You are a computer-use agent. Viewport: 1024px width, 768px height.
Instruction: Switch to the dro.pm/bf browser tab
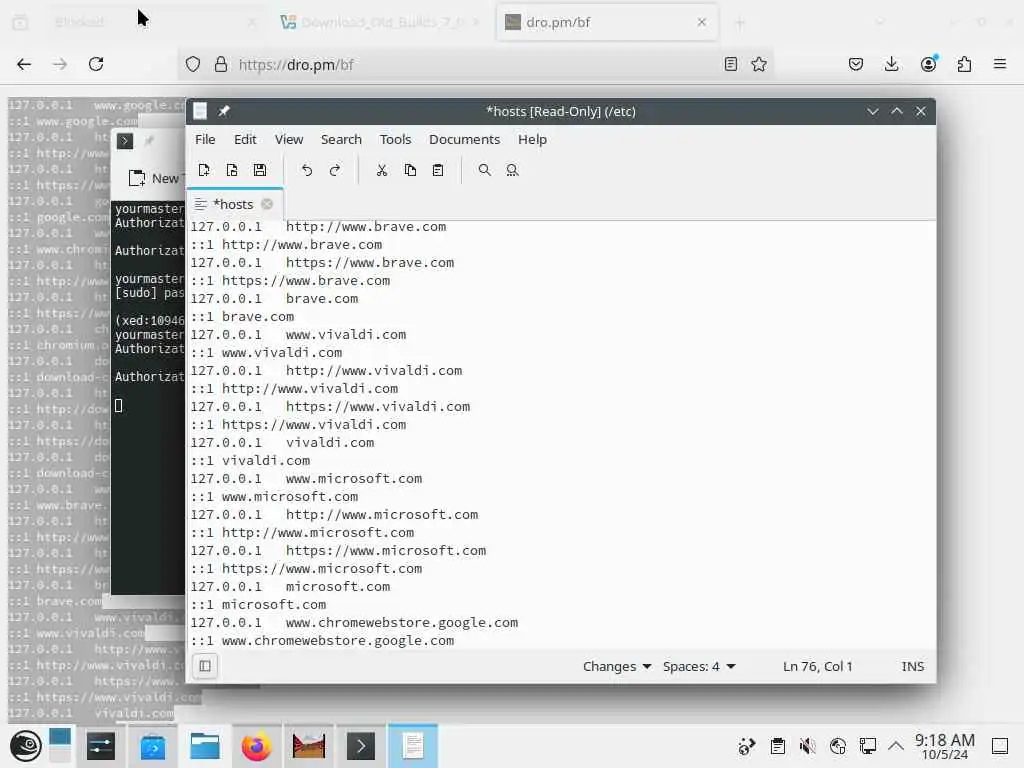coord(607,22)
